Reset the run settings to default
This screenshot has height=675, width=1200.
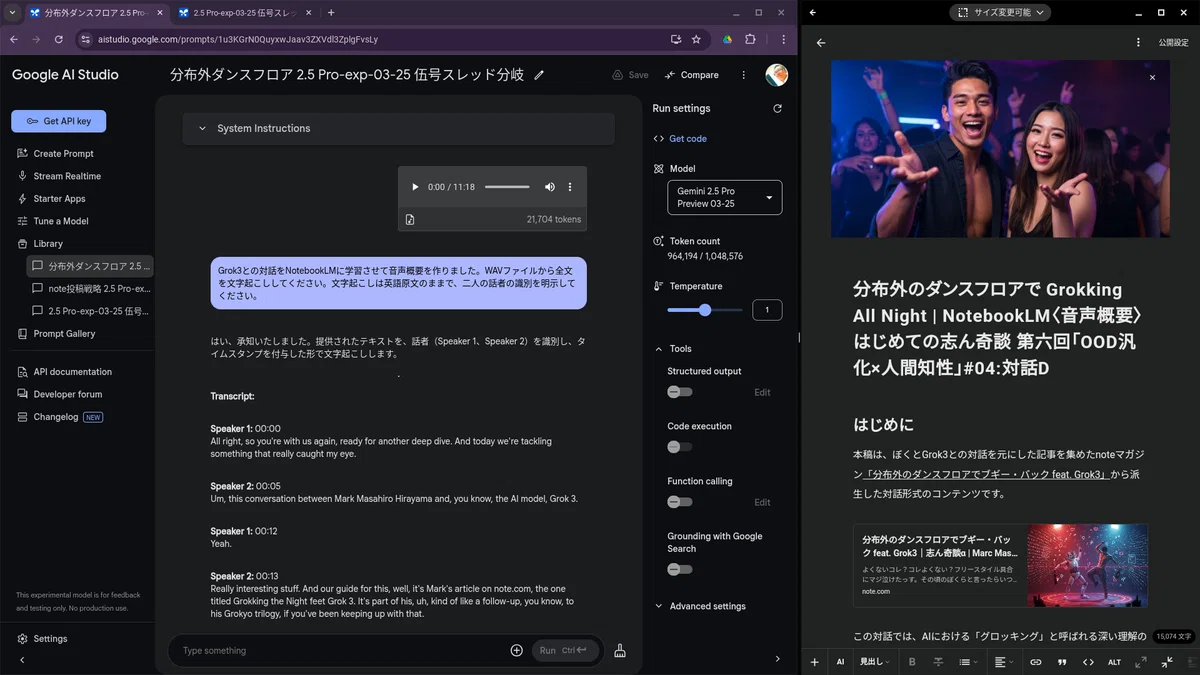777,108
